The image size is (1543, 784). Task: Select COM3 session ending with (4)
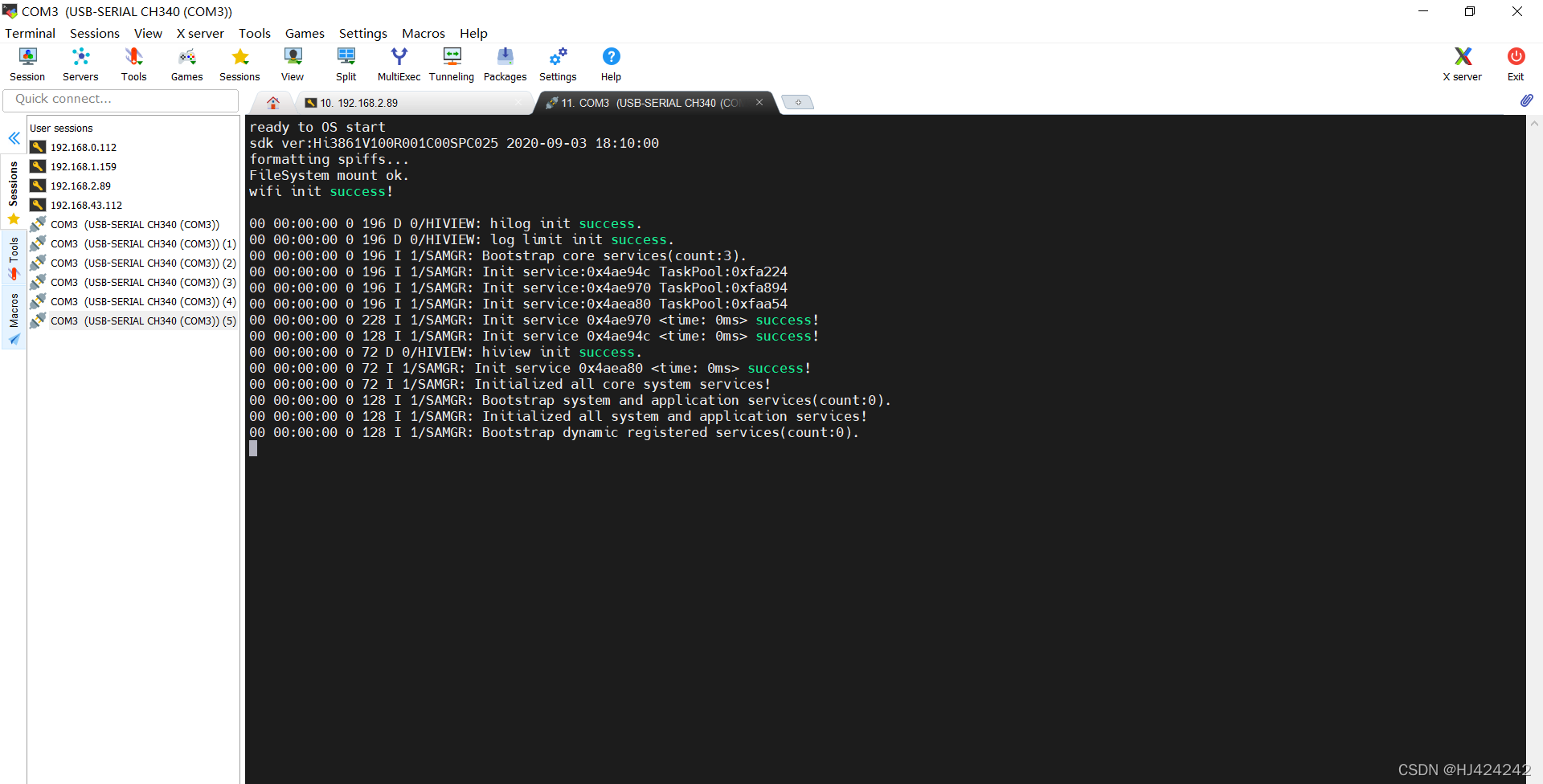point(143,301)
